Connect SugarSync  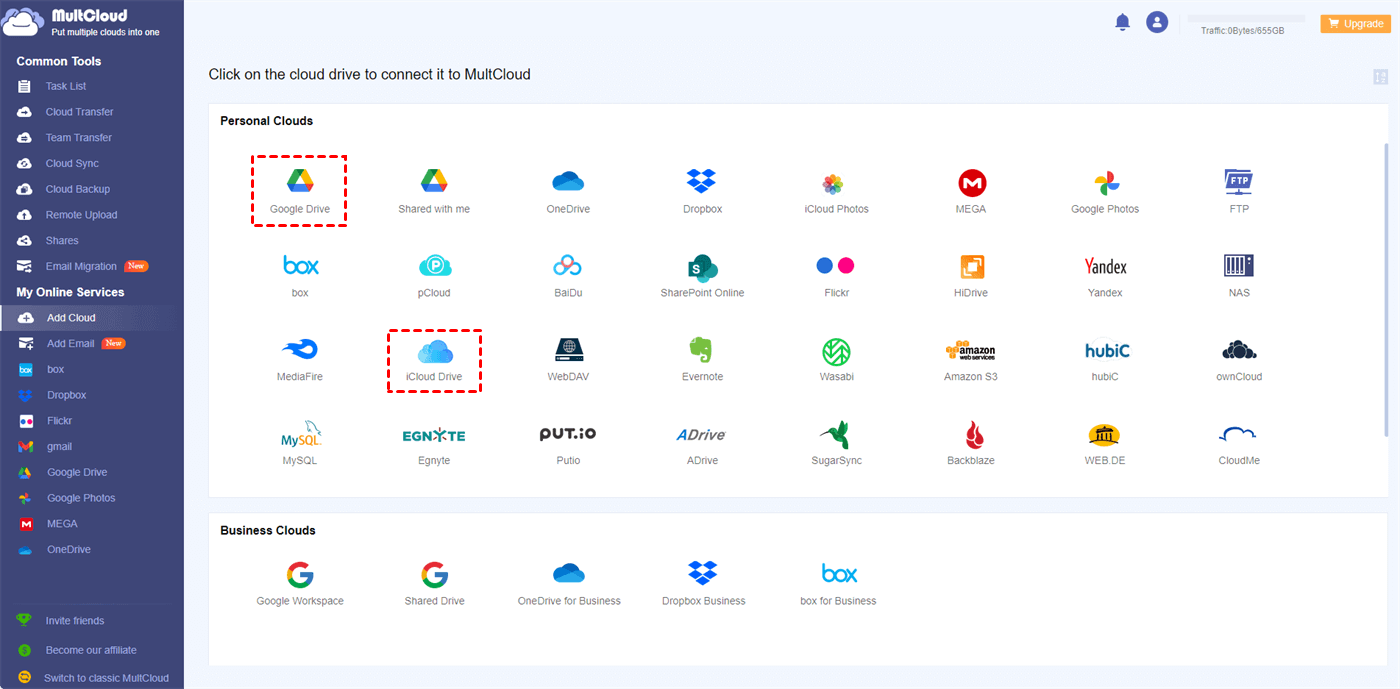(x=836, y=443)
